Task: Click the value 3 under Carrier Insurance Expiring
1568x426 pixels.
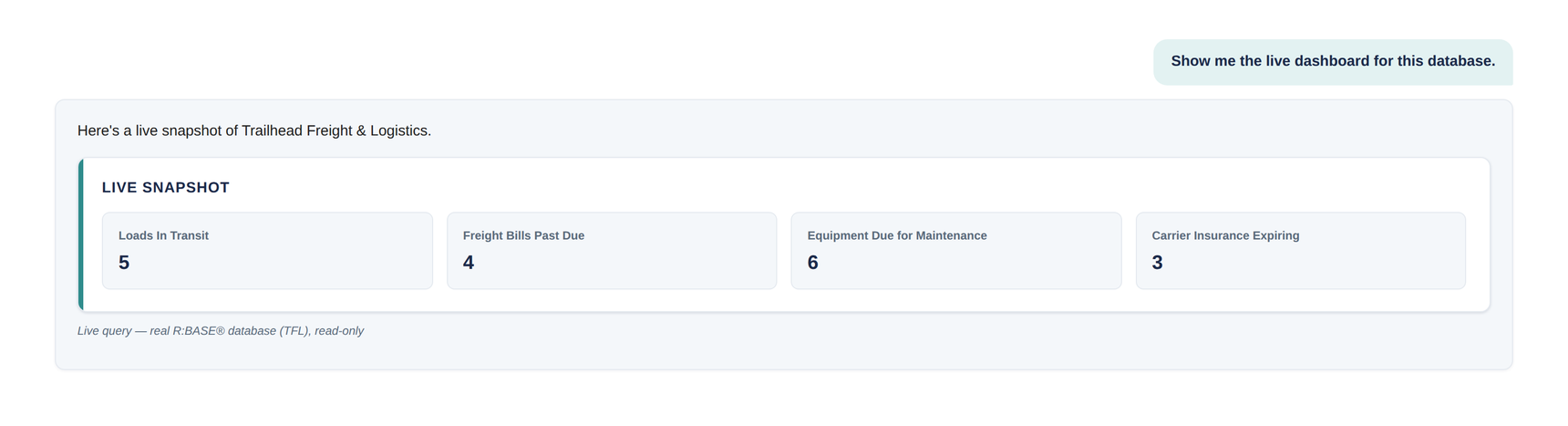Action: tap(1158, 263)
